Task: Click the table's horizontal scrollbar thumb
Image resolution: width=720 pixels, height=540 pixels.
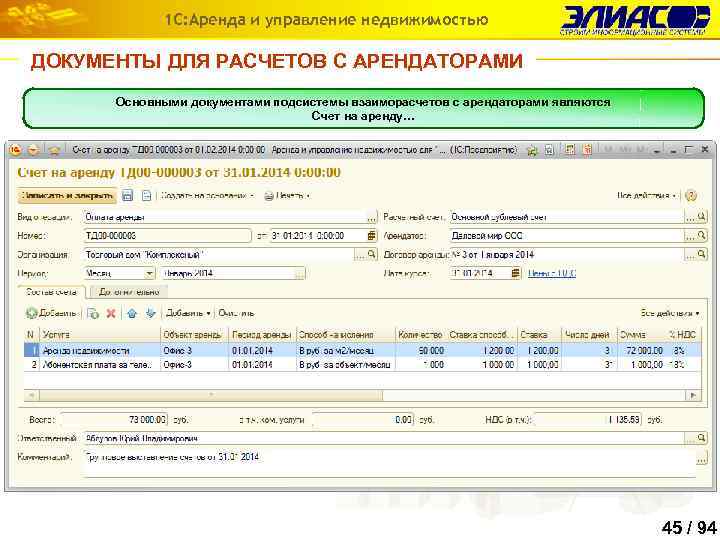Action: (211, 395)
